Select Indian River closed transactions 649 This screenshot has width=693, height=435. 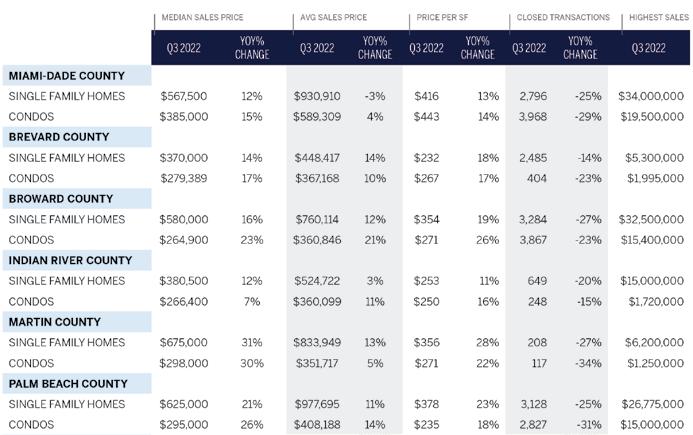[x=537, y=281]
